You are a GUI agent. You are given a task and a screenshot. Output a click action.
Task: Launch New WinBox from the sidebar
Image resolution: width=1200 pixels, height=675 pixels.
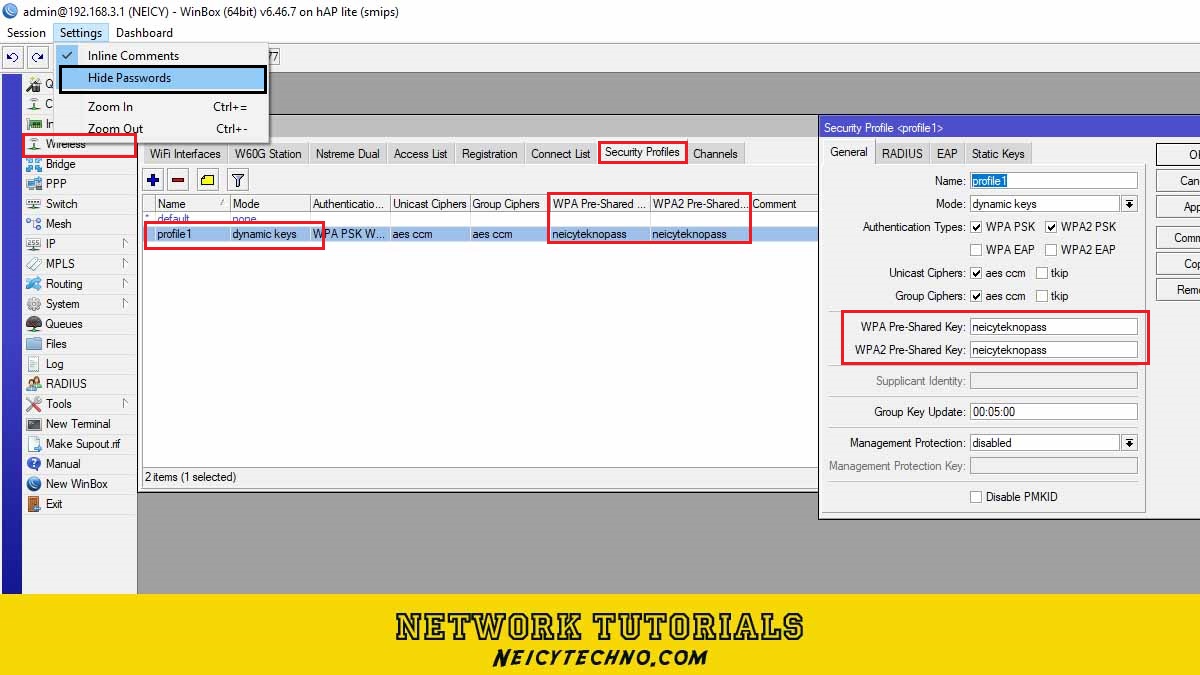pos(76,484)
